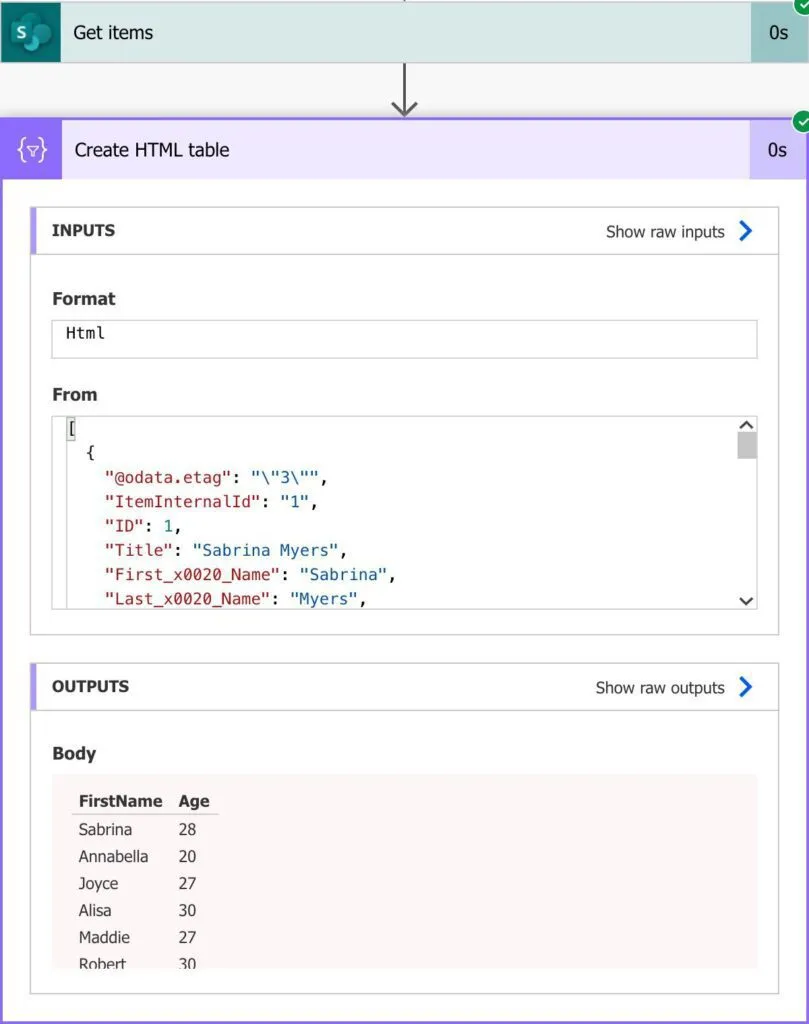Expand the Get items action card

[400, 33]
